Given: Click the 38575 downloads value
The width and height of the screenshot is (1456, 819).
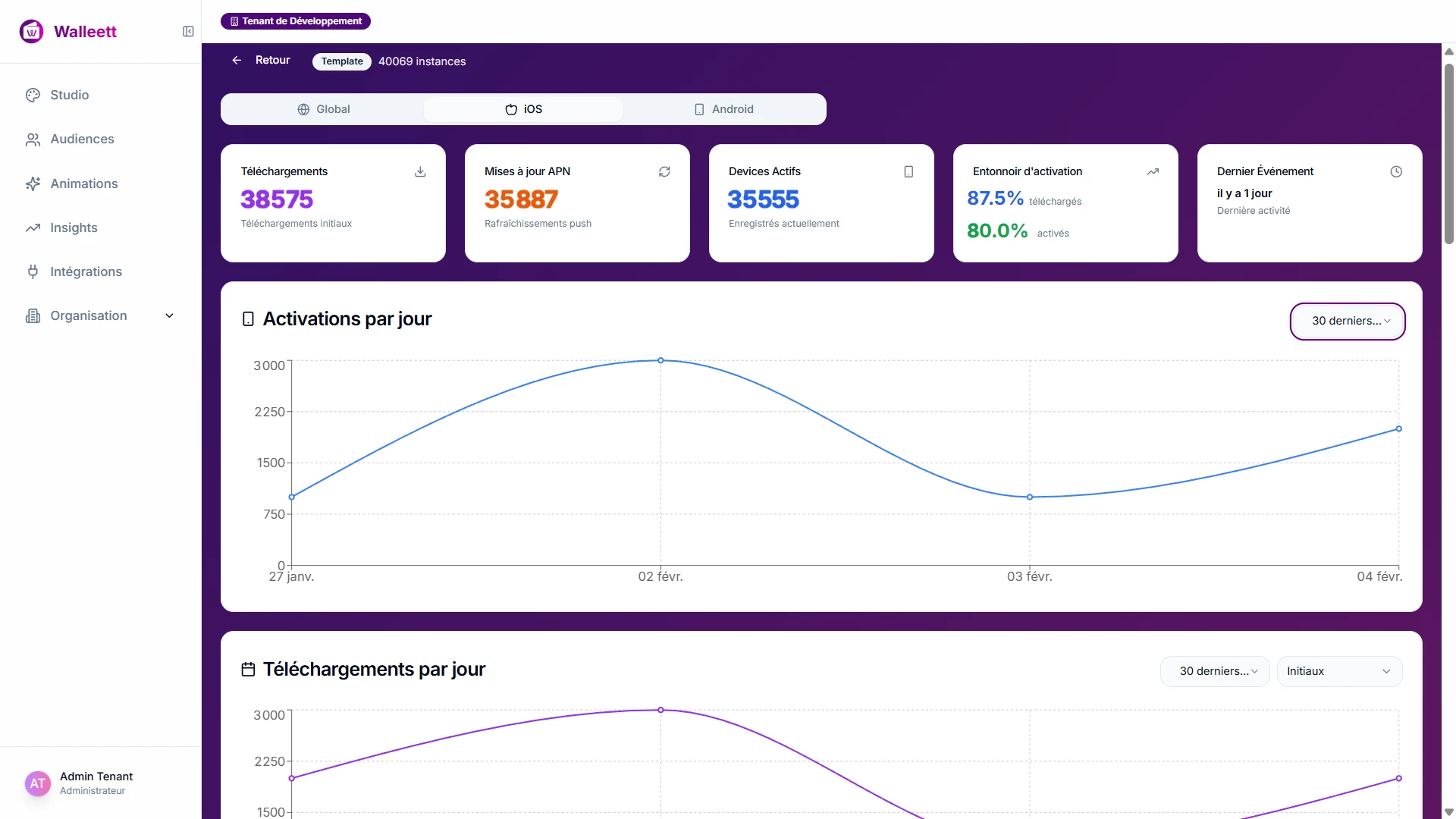Looking at the screenshot, I should pos(277,199).
